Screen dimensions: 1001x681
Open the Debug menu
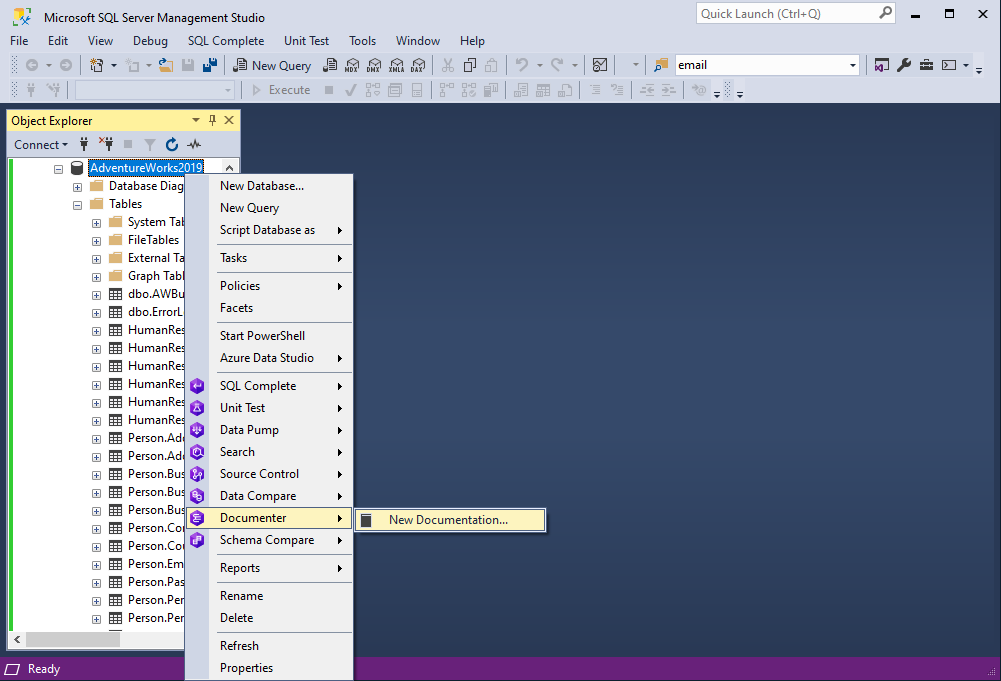click(150, 41)
